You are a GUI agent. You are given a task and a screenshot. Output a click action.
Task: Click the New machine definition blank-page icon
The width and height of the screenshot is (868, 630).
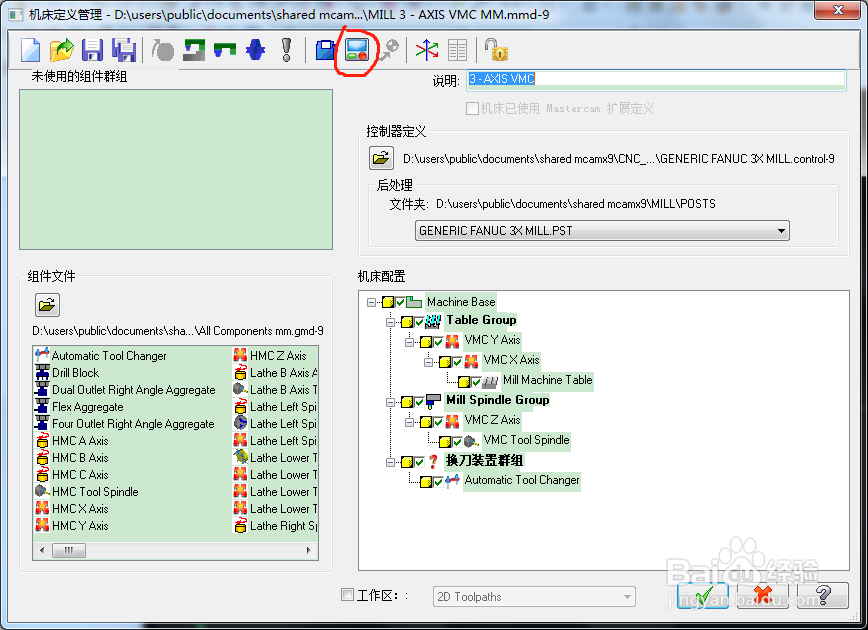click(x=30, y=50)
